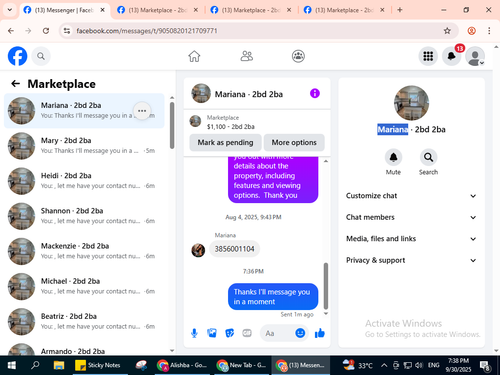Click the Aa message input field

pyautogui.click(x=278, y=333)
